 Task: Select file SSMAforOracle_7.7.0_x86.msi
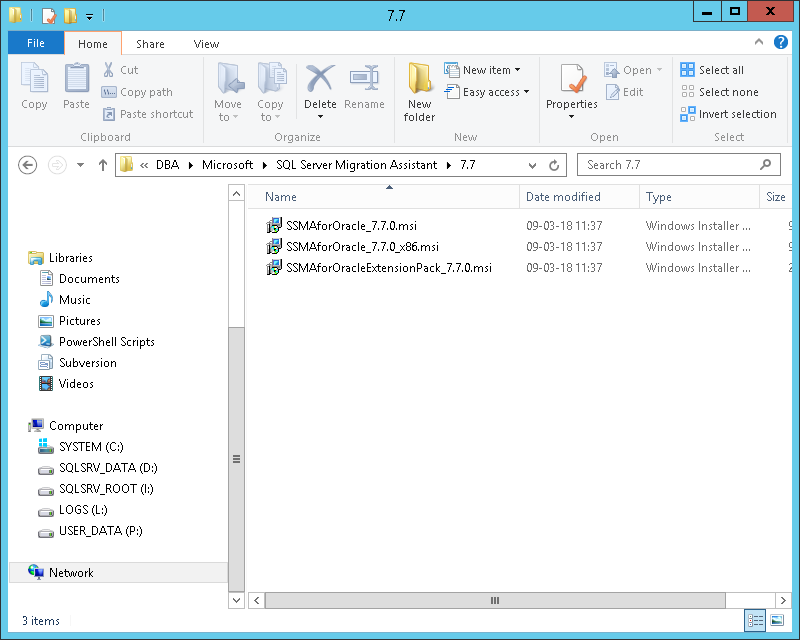pyautogui.click(x=362, y=247)
